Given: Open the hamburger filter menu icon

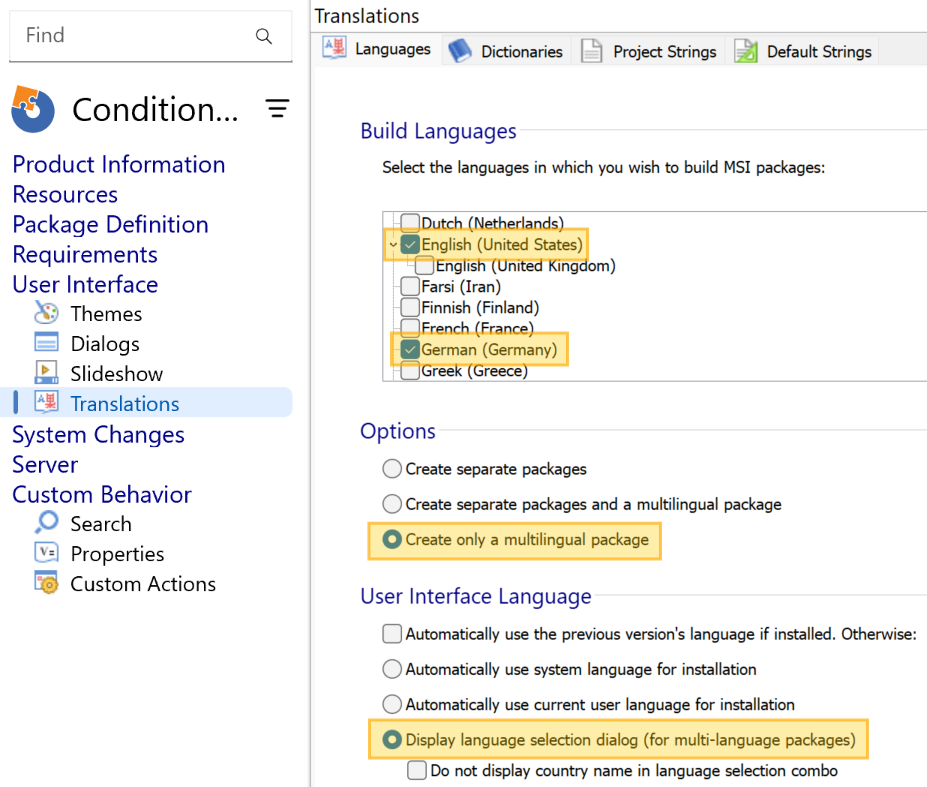Looking at the screenshot, I should [x=277, y=108].
